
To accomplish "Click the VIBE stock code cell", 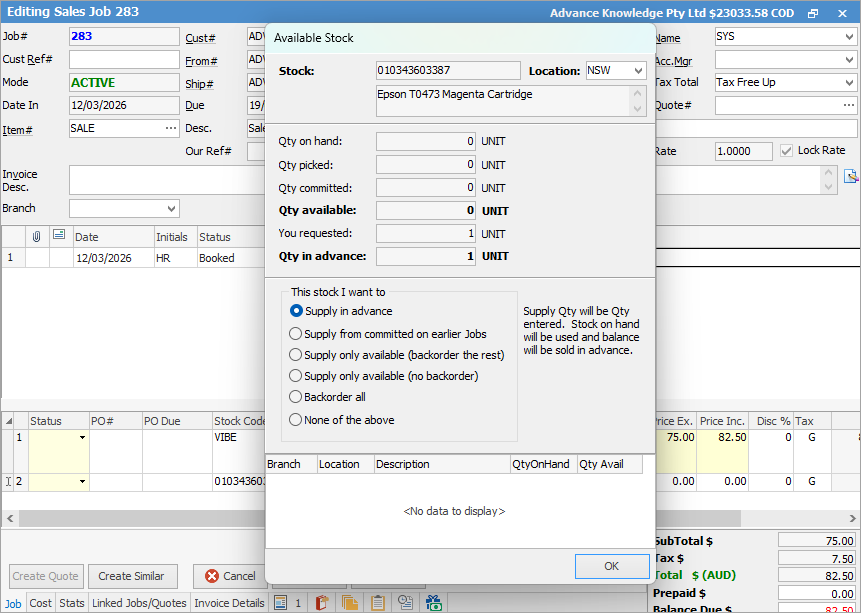I will (239, 452).
